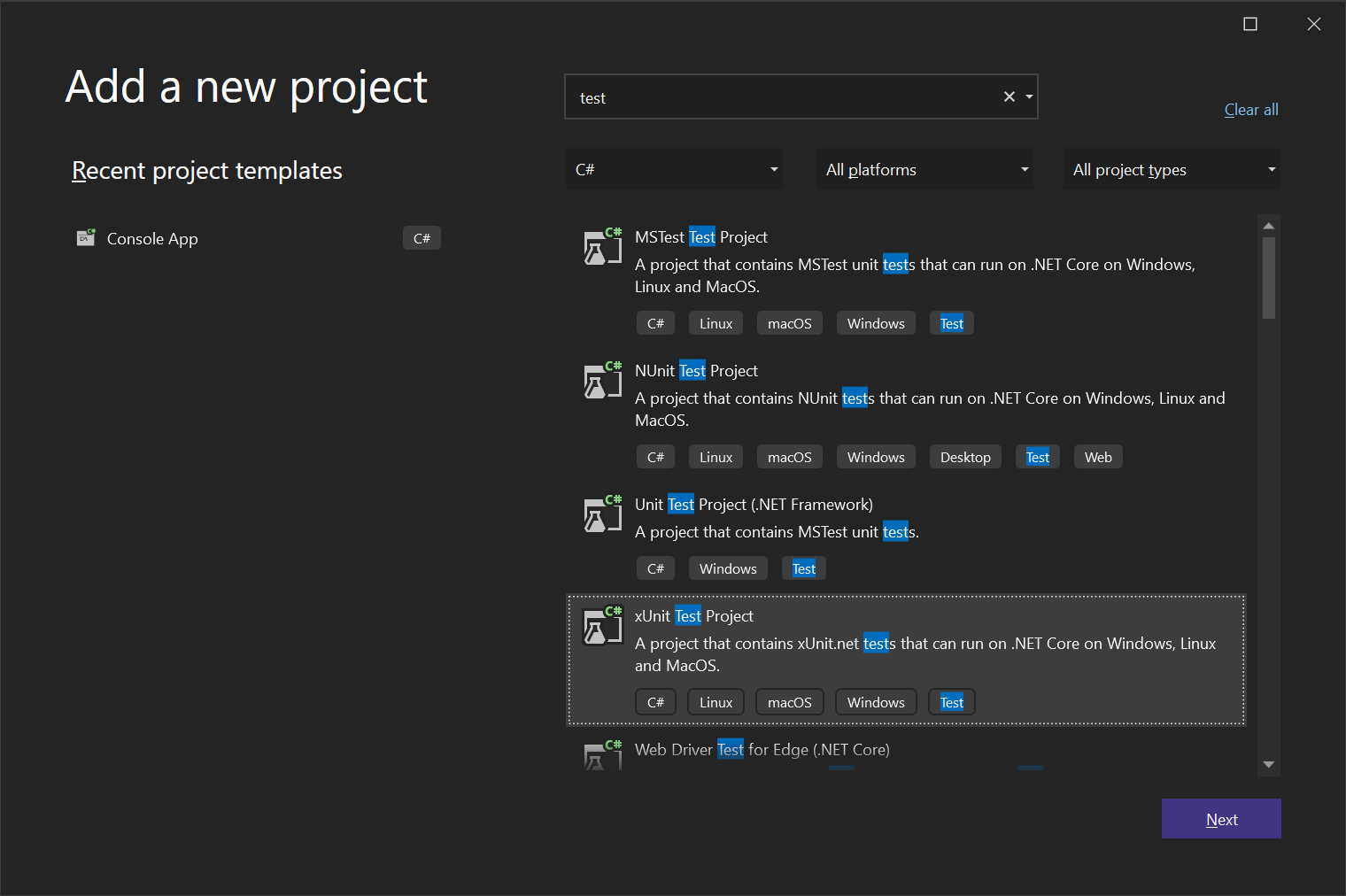Close the Add a new project dialog

(1314, 24)
